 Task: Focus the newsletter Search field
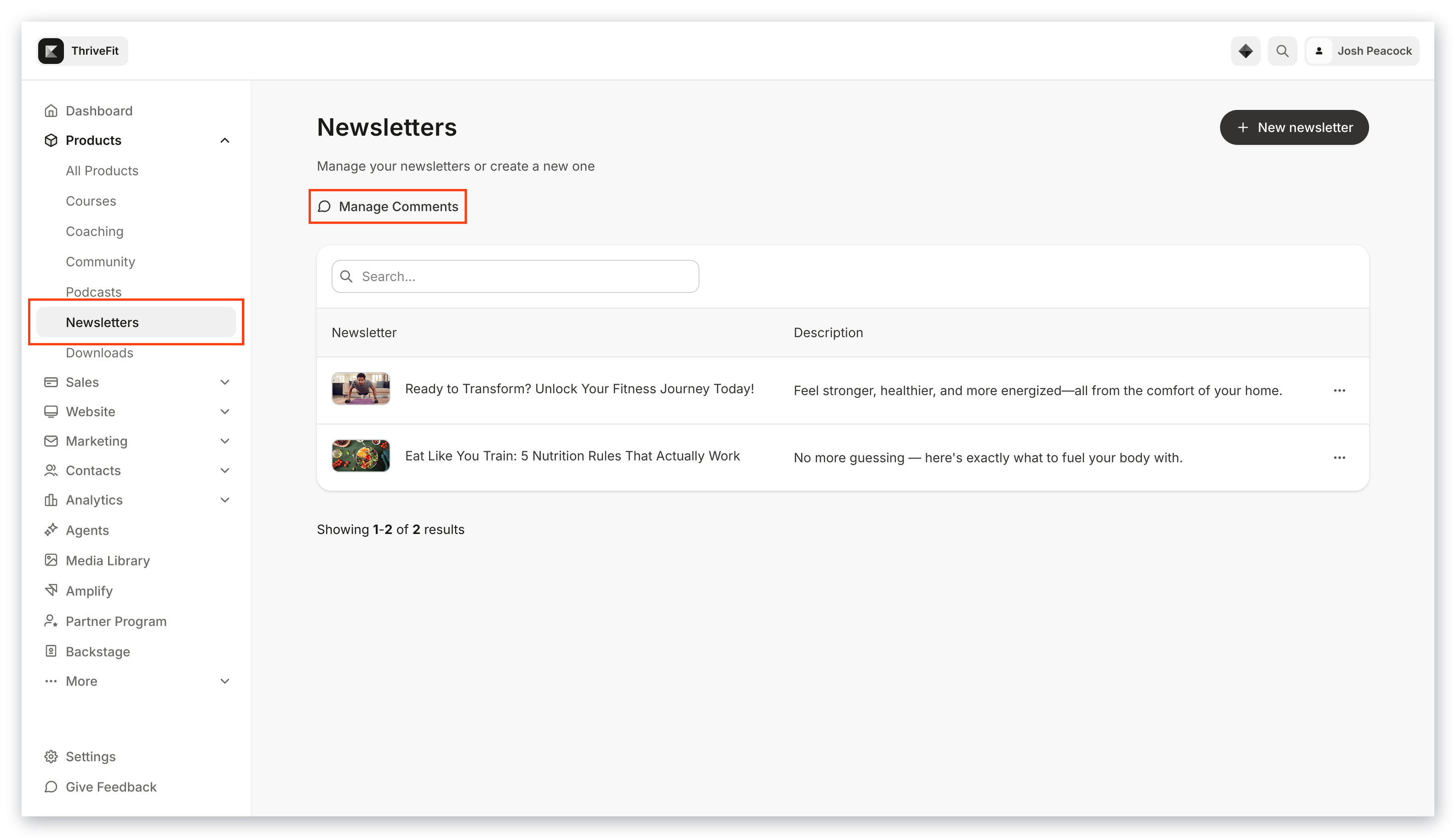(515, 276)
